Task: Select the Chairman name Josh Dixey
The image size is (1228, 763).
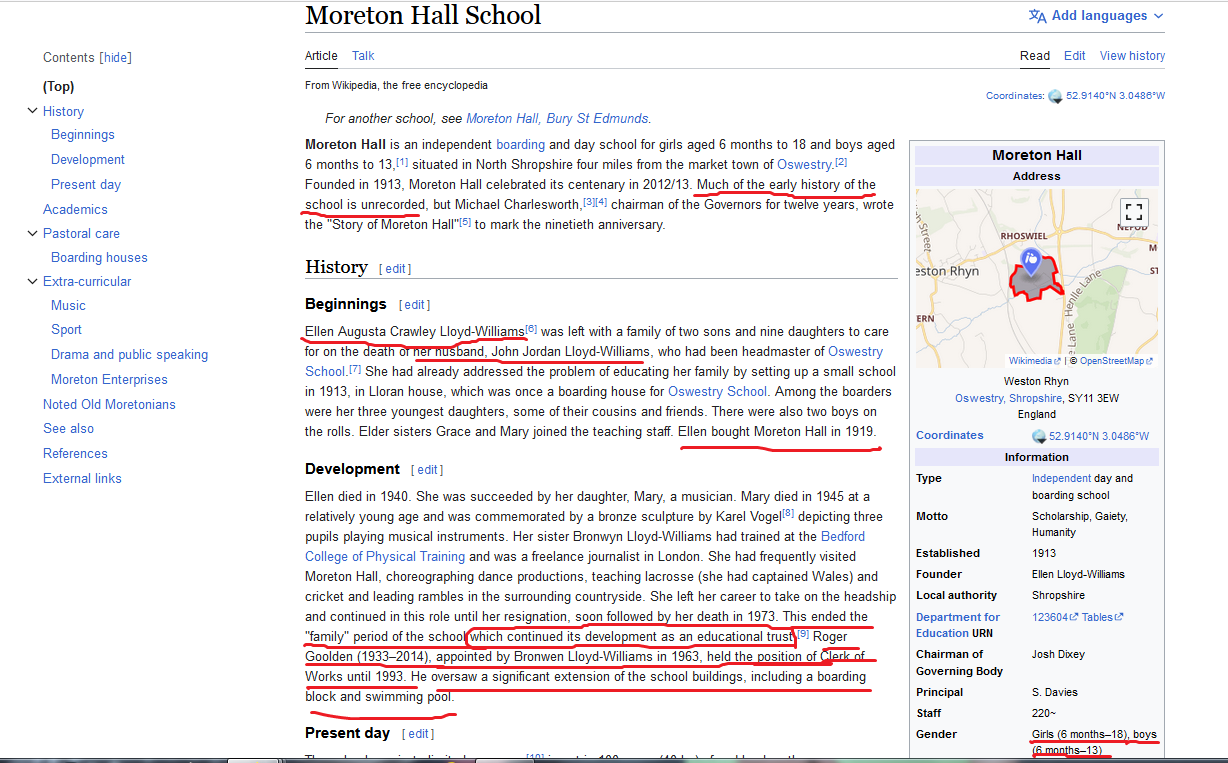Action: click(x=1059, y=654)
